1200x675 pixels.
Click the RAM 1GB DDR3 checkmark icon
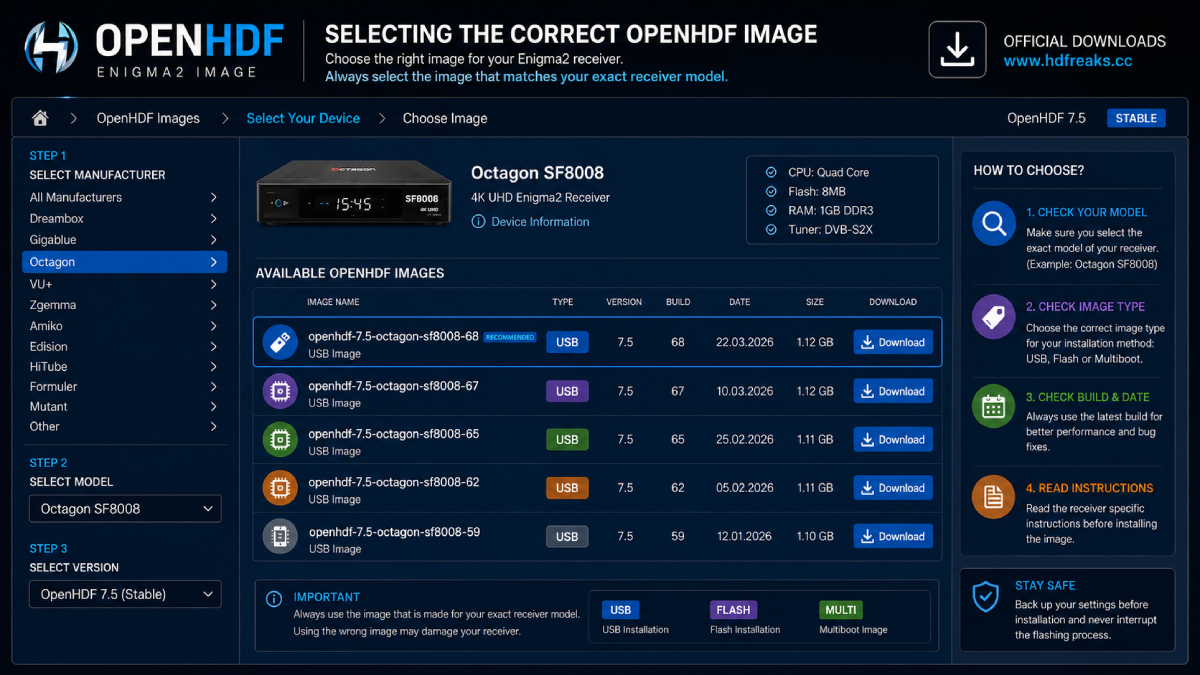pos(770,210)
